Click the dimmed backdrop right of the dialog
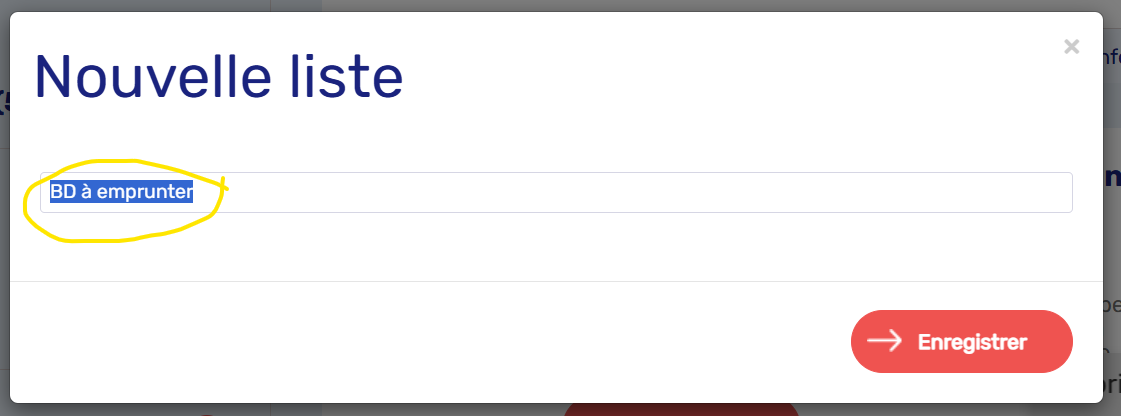The image size is (1121, 416). (x=1112, y=250)
